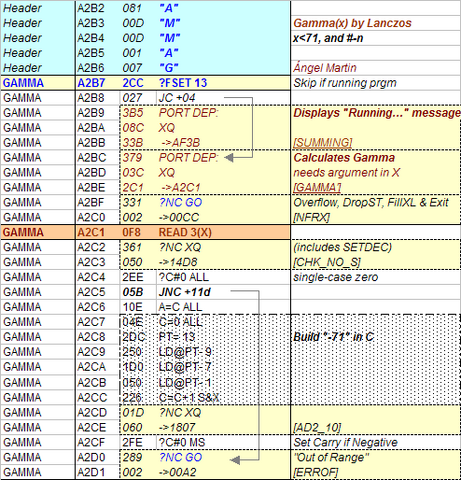Image resolution: width=461 pixels, height=480 pixels.
Task: Select the '->14D8' target cell
Action: coord(178,262)
